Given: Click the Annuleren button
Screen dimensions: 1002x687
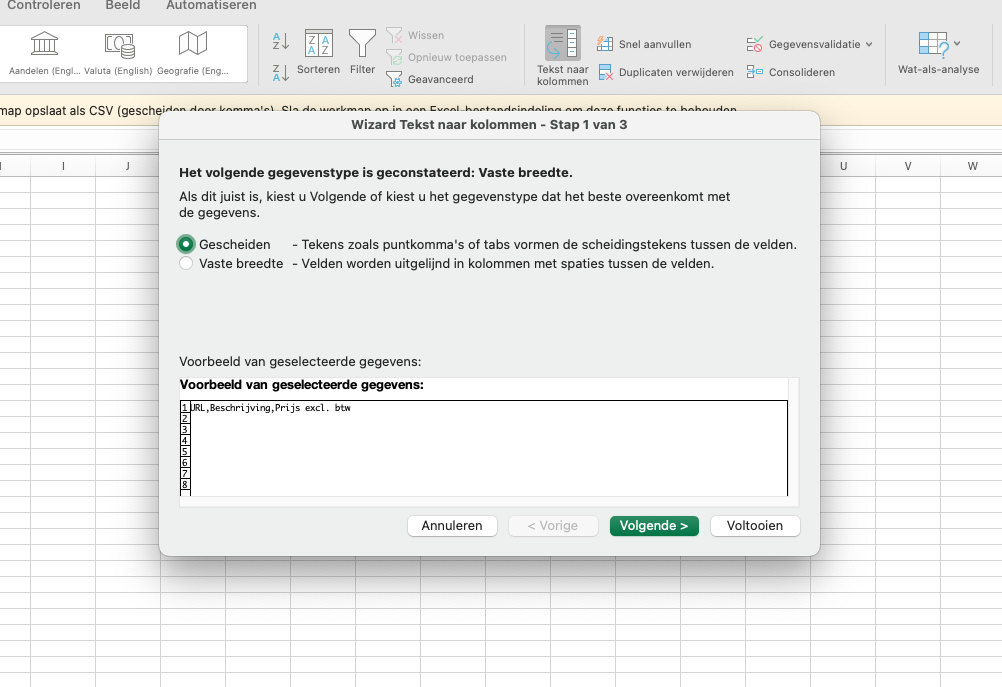Looking at the screenshot, I should (452, 526).
